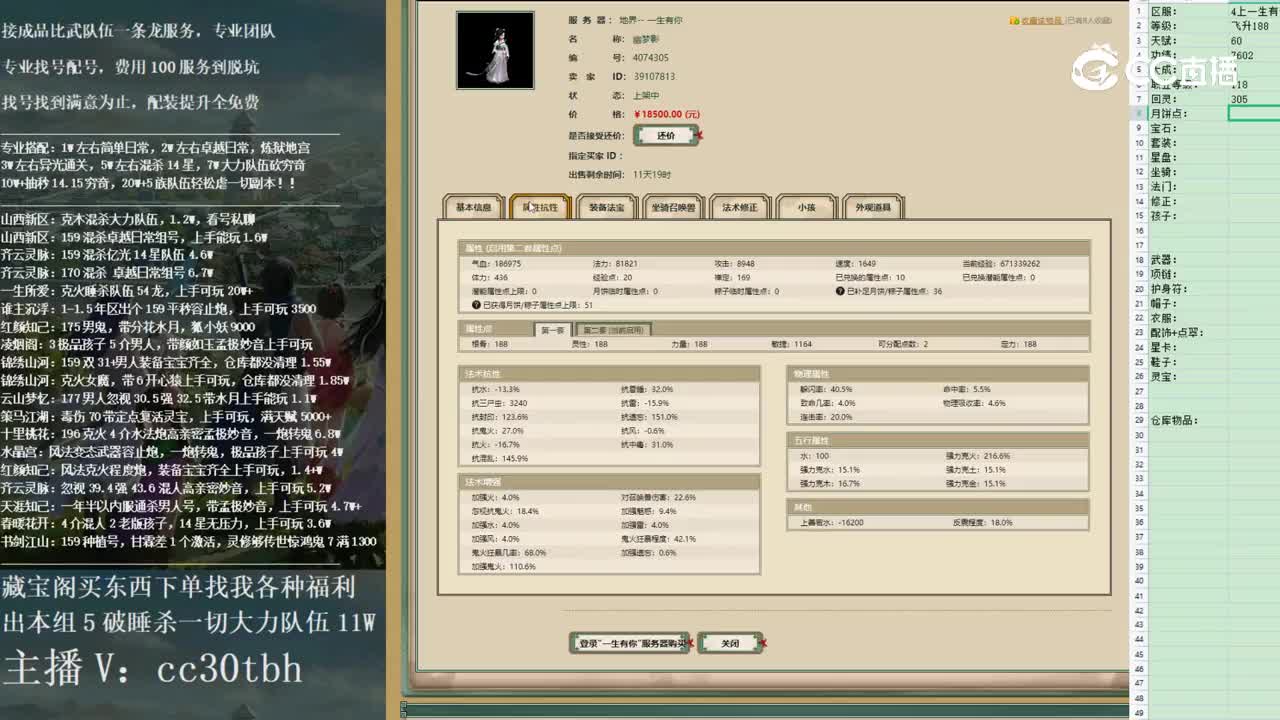Click the 关闭 close button

pos(731,643)
